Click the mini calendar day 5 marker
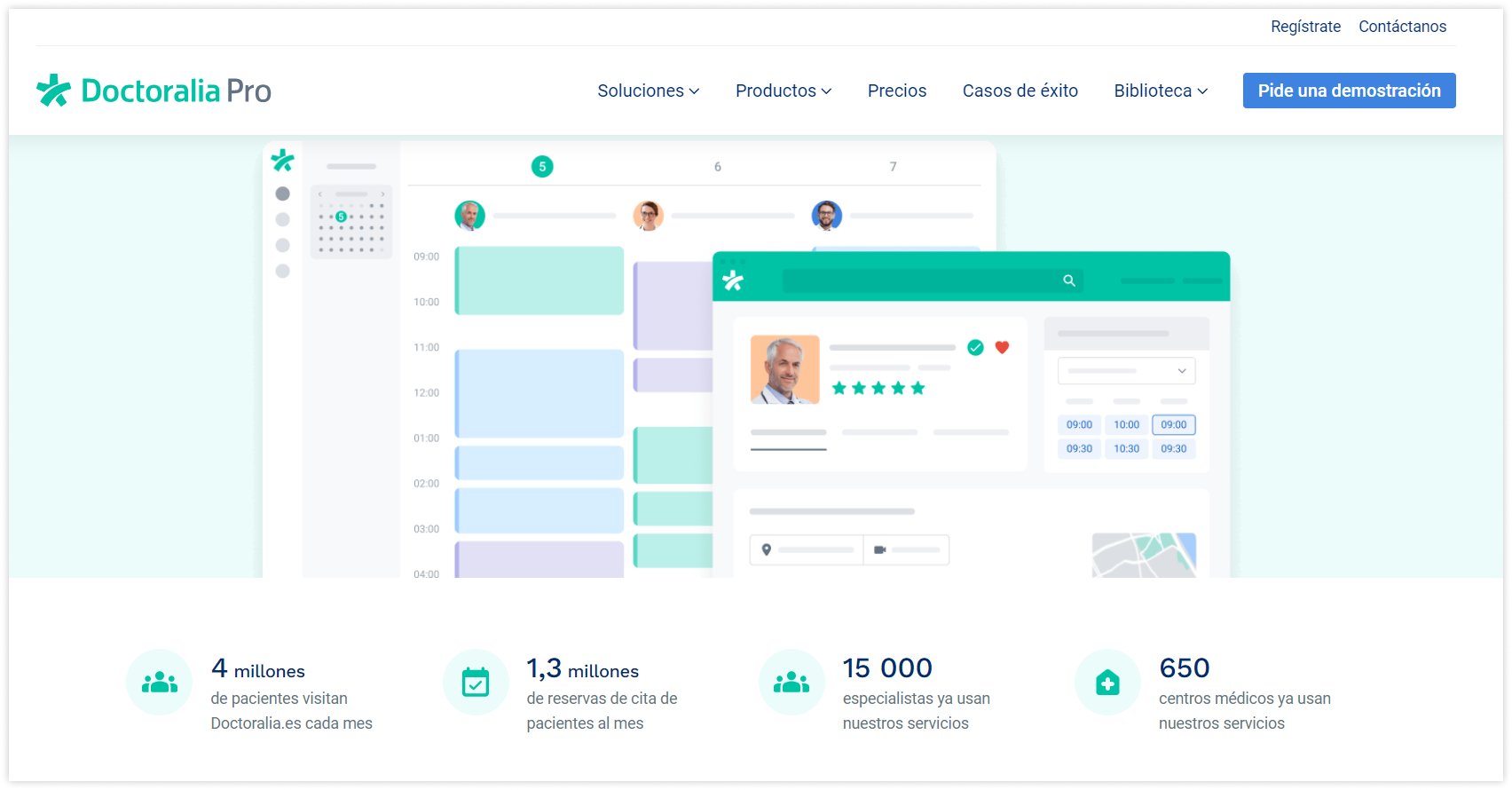Image resolution: width=1512 pixels, height=790 pixels. point(341,217)
